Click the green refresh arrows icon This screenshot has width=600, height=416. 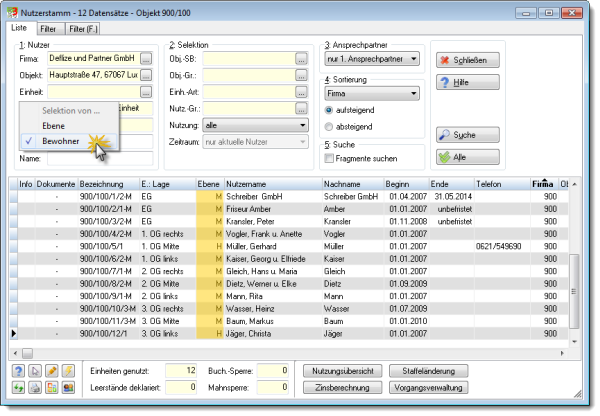[x=18, y=387]
